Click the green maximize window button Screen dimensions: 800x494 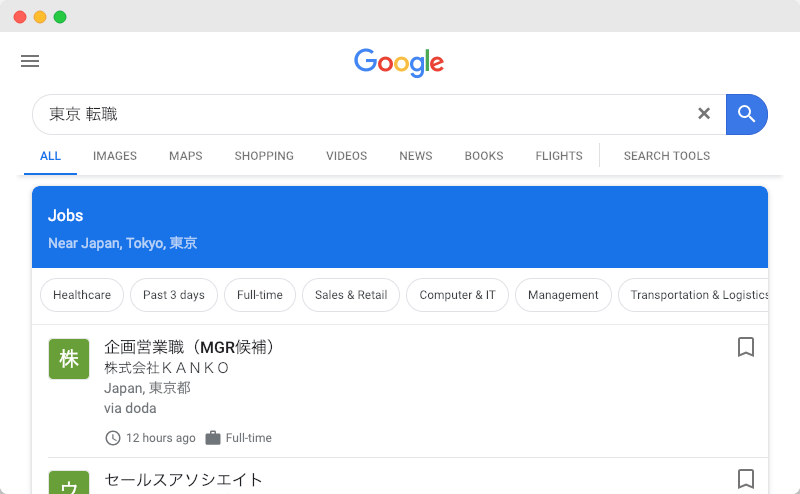60,17
